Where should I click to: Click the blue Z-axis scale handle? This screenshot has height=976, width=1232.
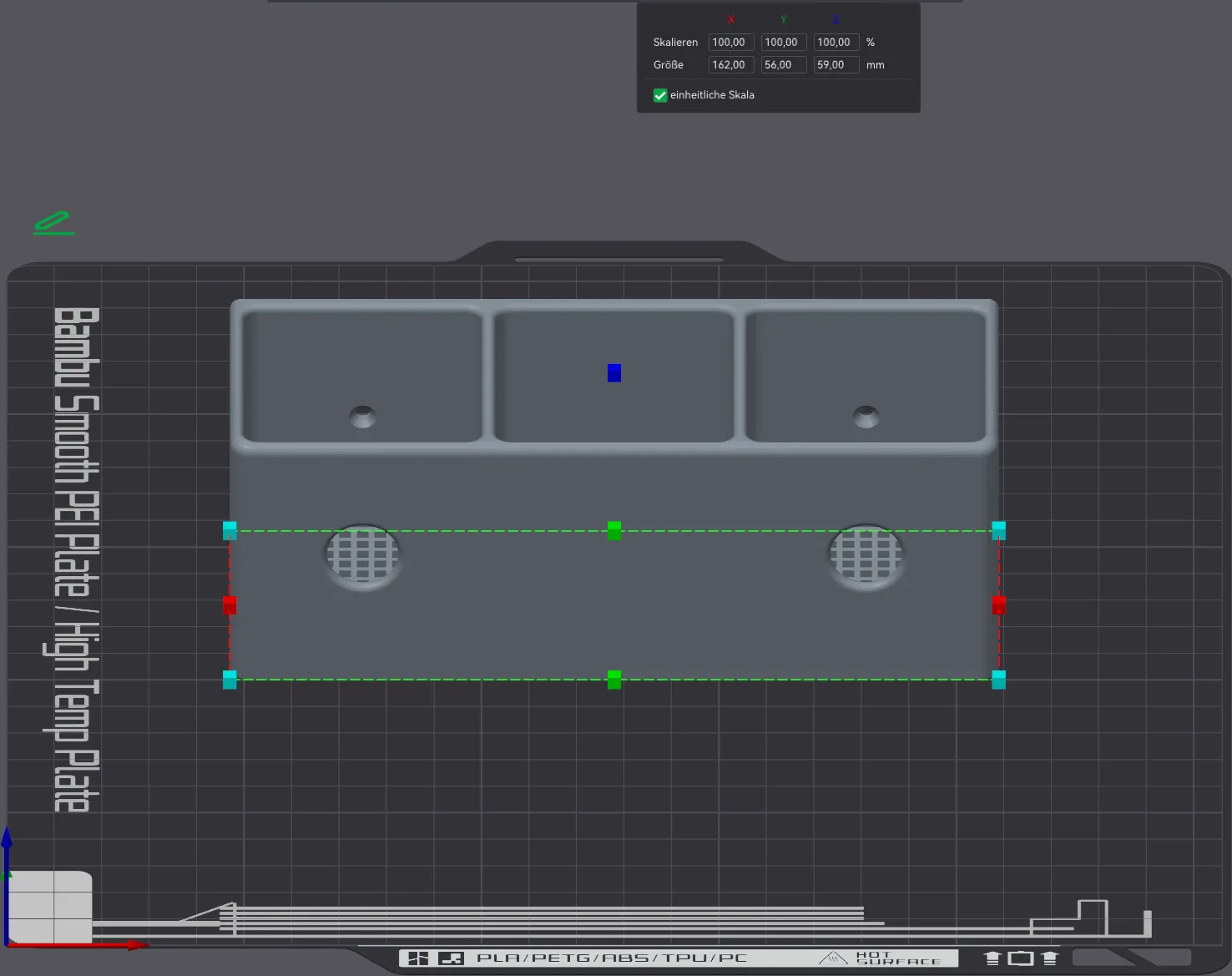(x=614, y=373)
